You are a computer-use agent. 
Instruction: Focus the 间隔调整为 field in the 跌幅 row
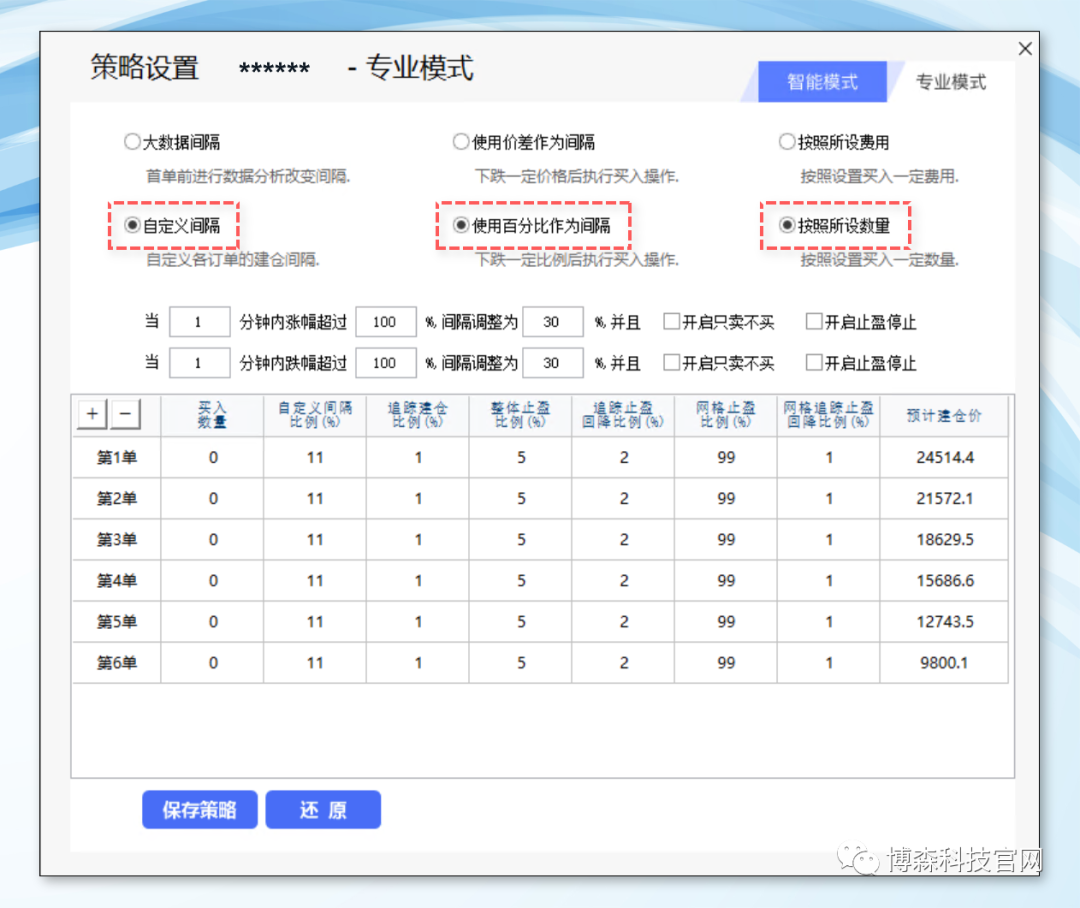[553, 363]
